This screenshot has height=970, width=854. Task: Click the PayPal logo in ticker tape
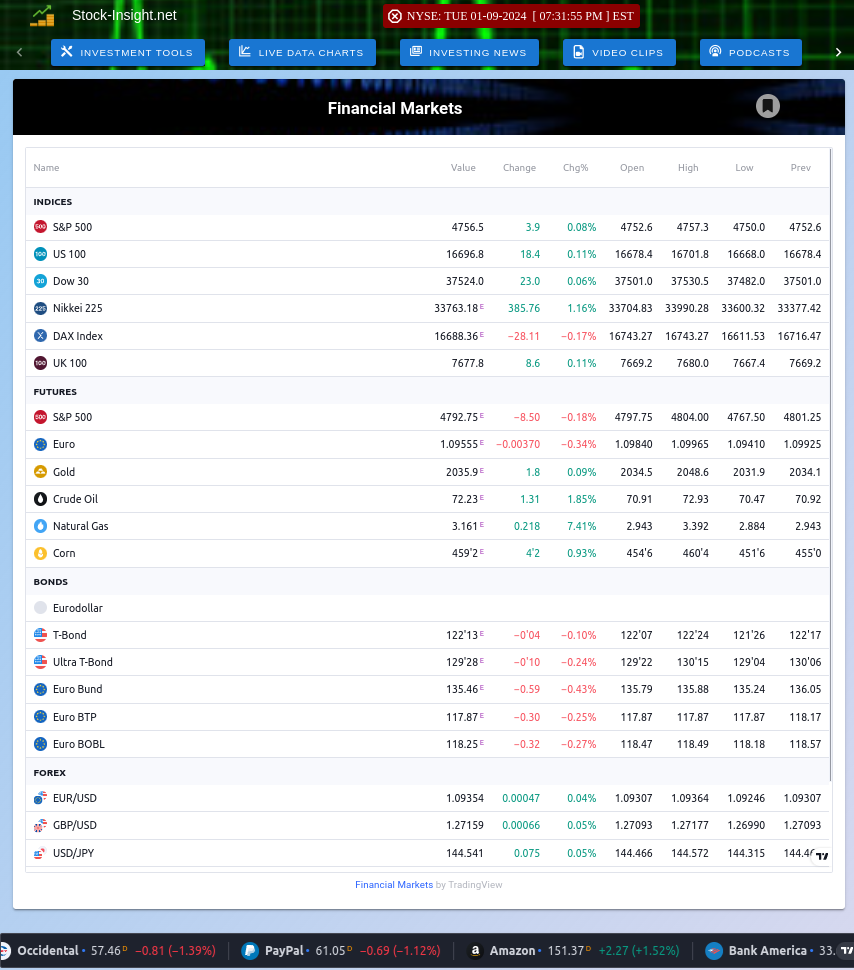pyautogui.click(x=250, y=950)
